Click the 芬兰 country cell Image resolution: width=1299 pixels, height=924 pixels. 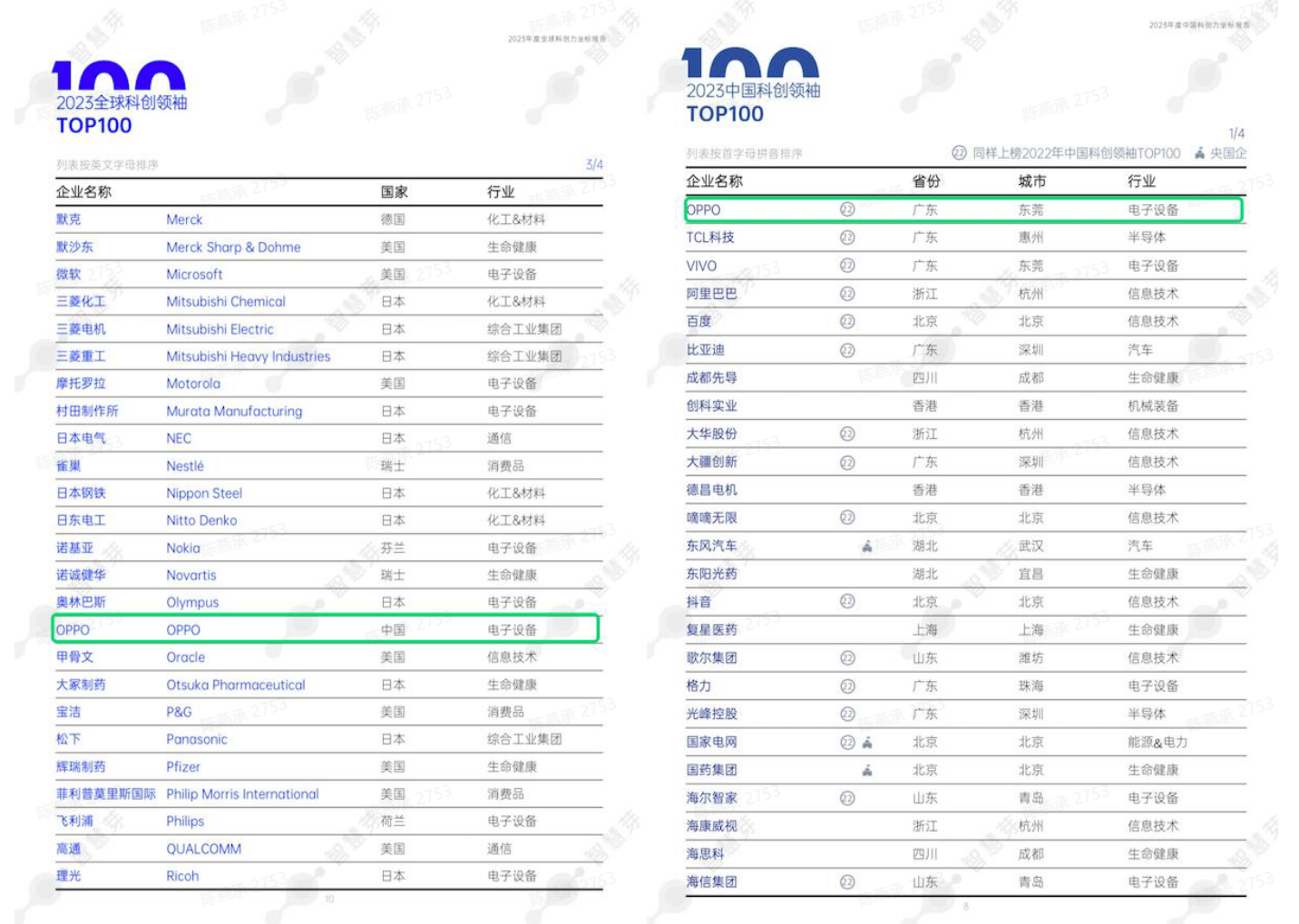393,548
